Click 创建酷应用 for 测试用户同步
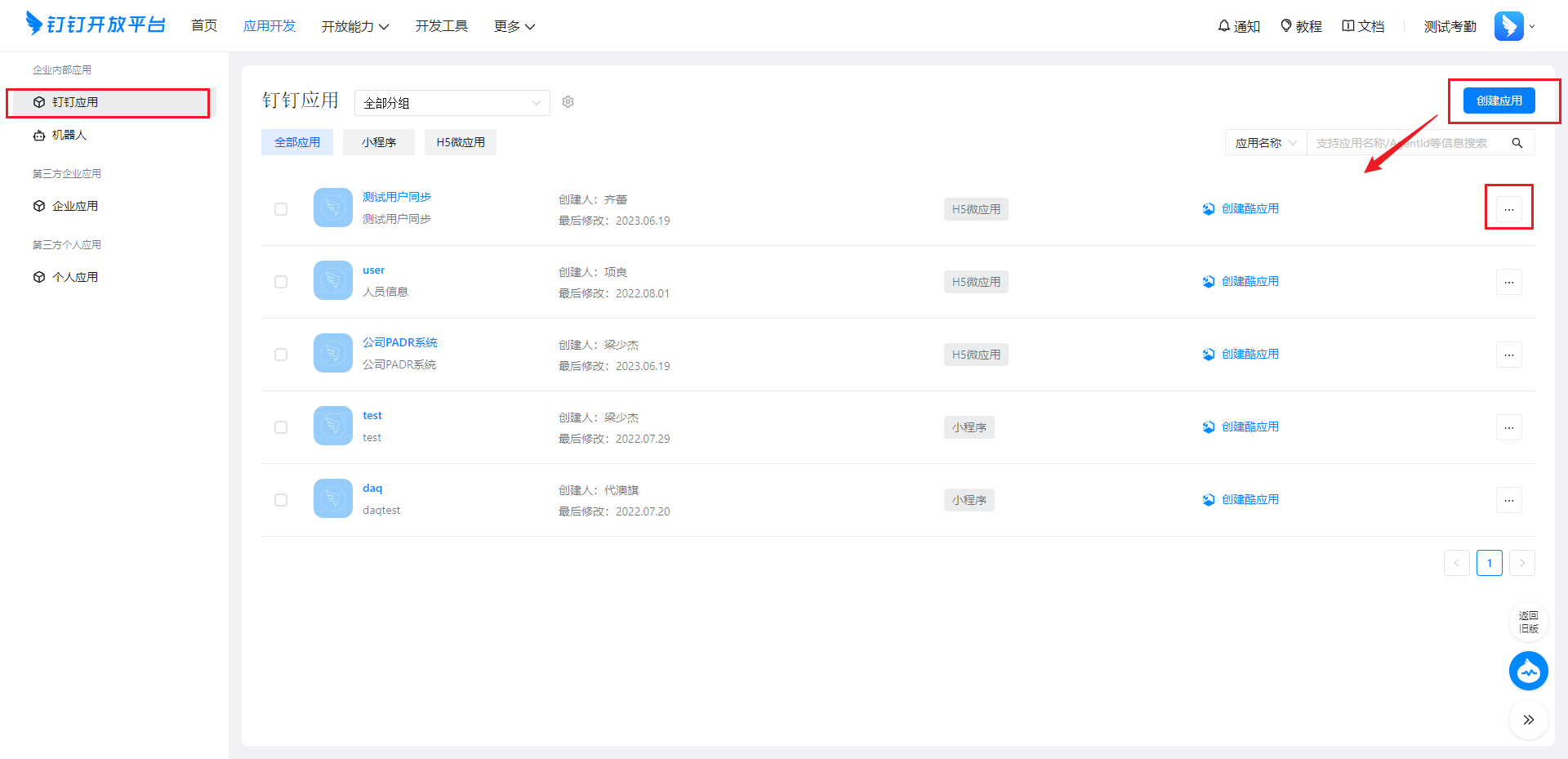The height and width of the screenshot is (759, 1568). pos(1241,208)
